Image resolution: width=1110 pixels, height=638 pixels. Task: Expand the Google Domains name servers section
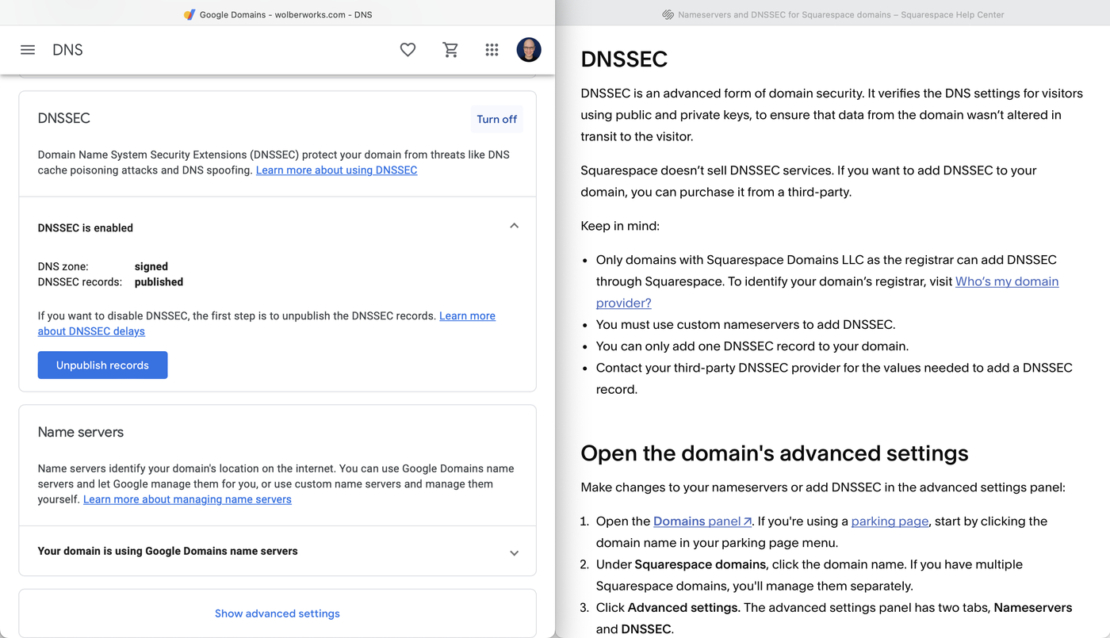pos(514,552)
